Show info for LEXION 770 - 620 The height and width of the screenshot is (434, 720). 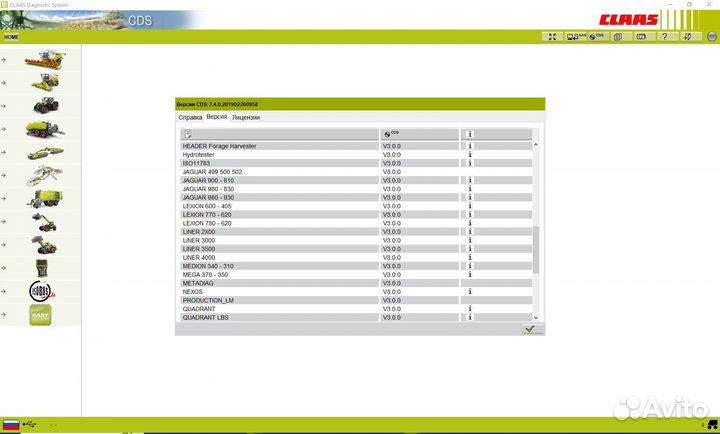coord(470,214)
